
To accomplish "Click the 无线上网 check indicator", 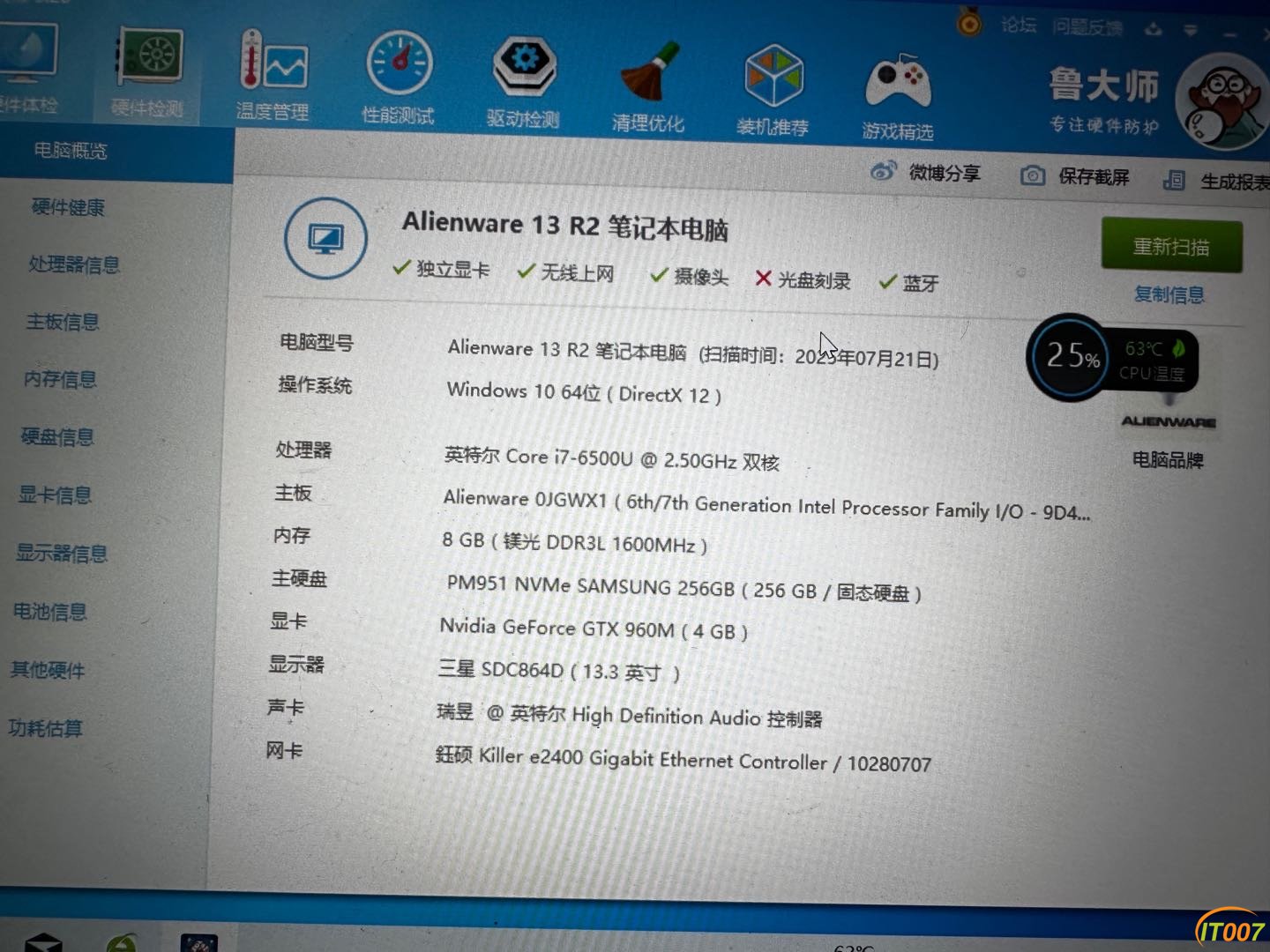I will [565, 272].
